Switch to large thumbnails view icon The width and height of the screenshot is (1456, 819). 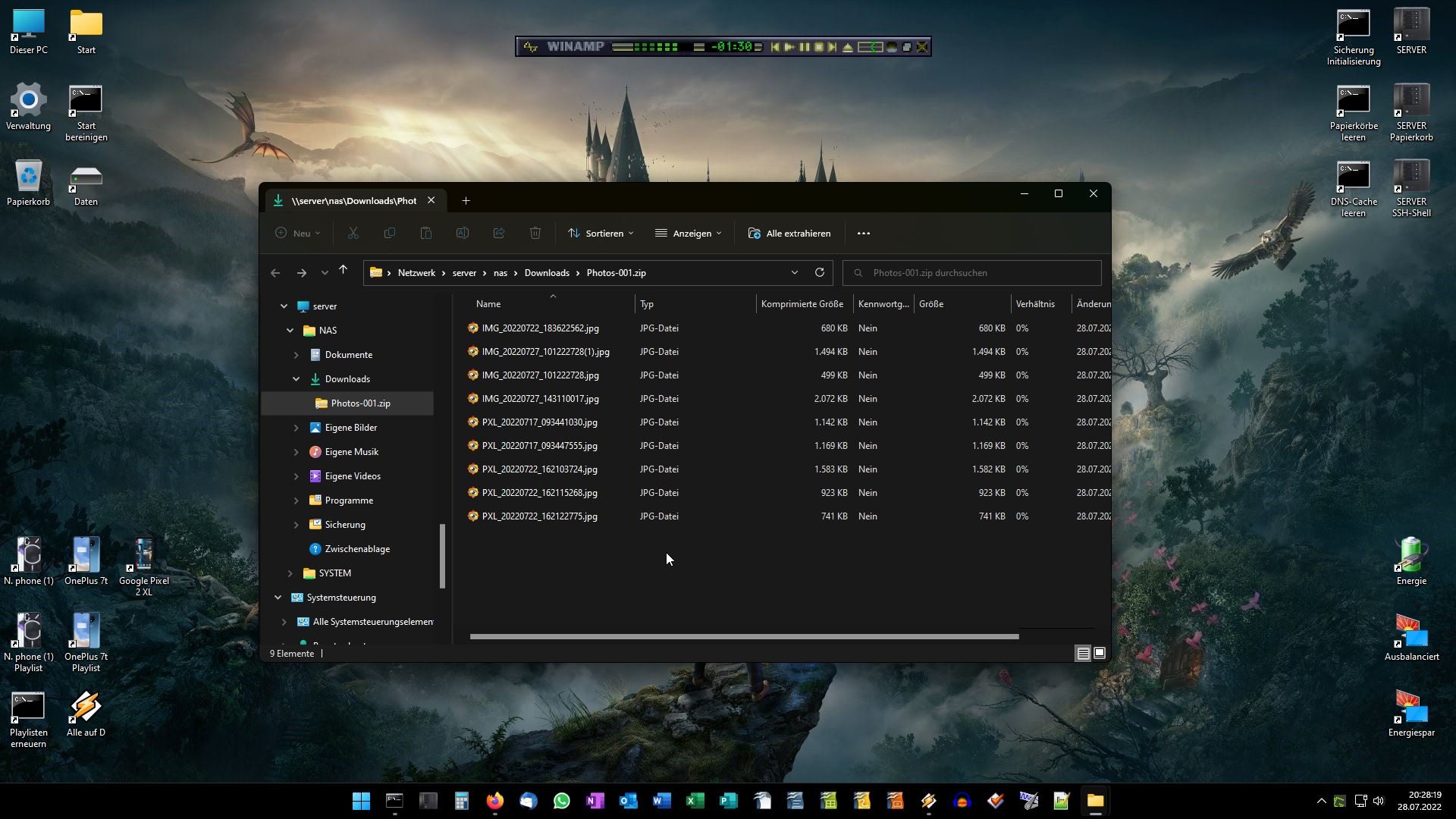click(x=1100, y=654)
